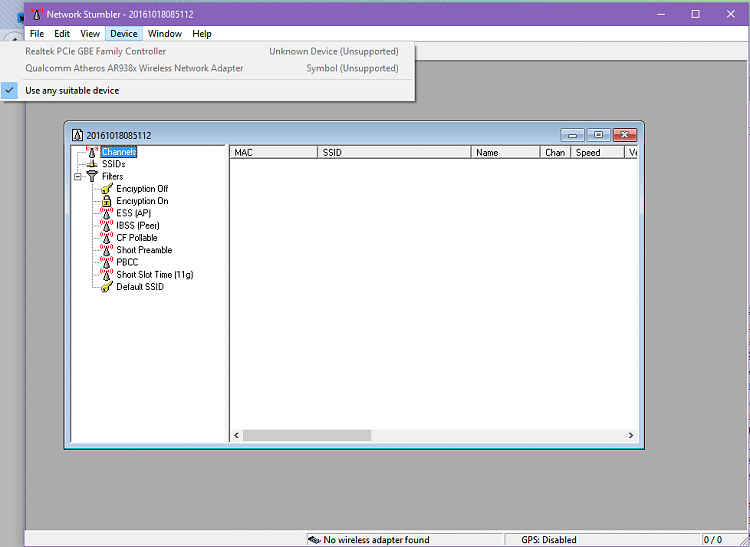Select SSIDs tree node
This screenshot has height=547, width=750.
pyautogui.click(x=114, y=164)
